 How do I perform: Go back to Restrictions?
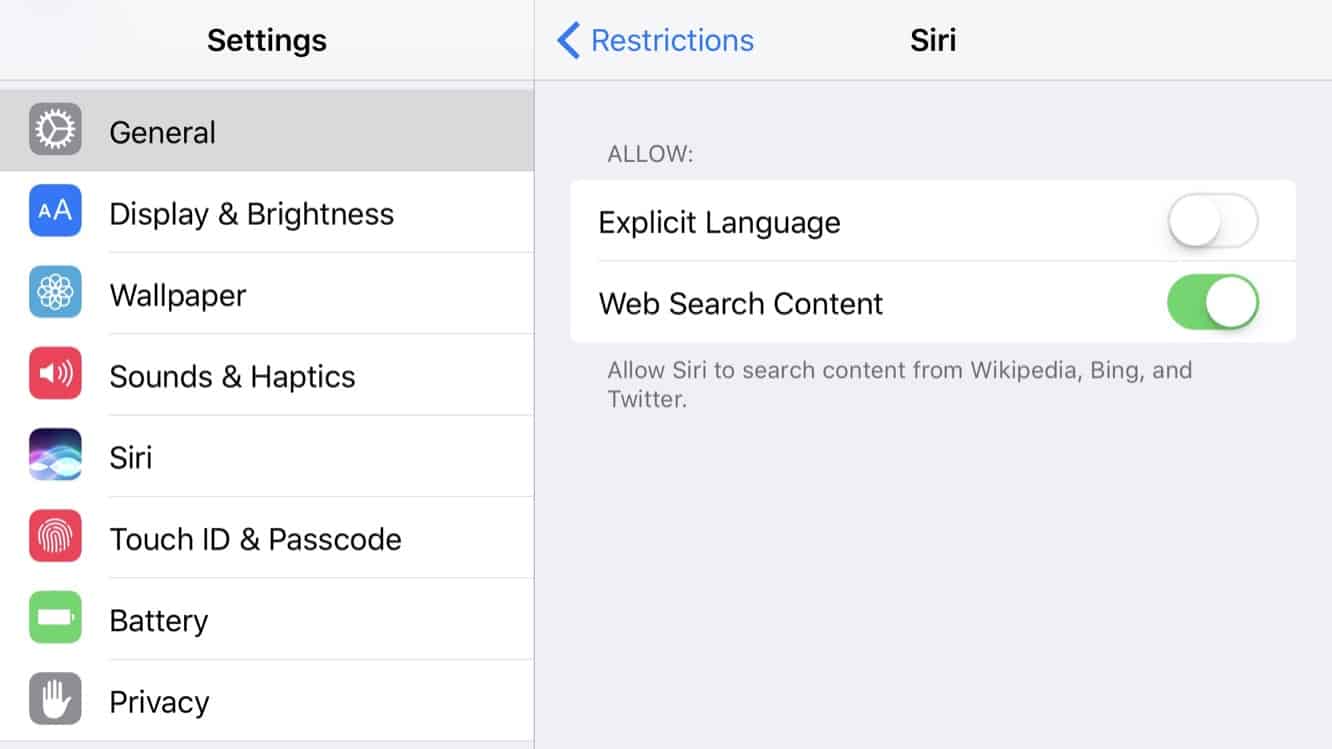tap(672, 41)
